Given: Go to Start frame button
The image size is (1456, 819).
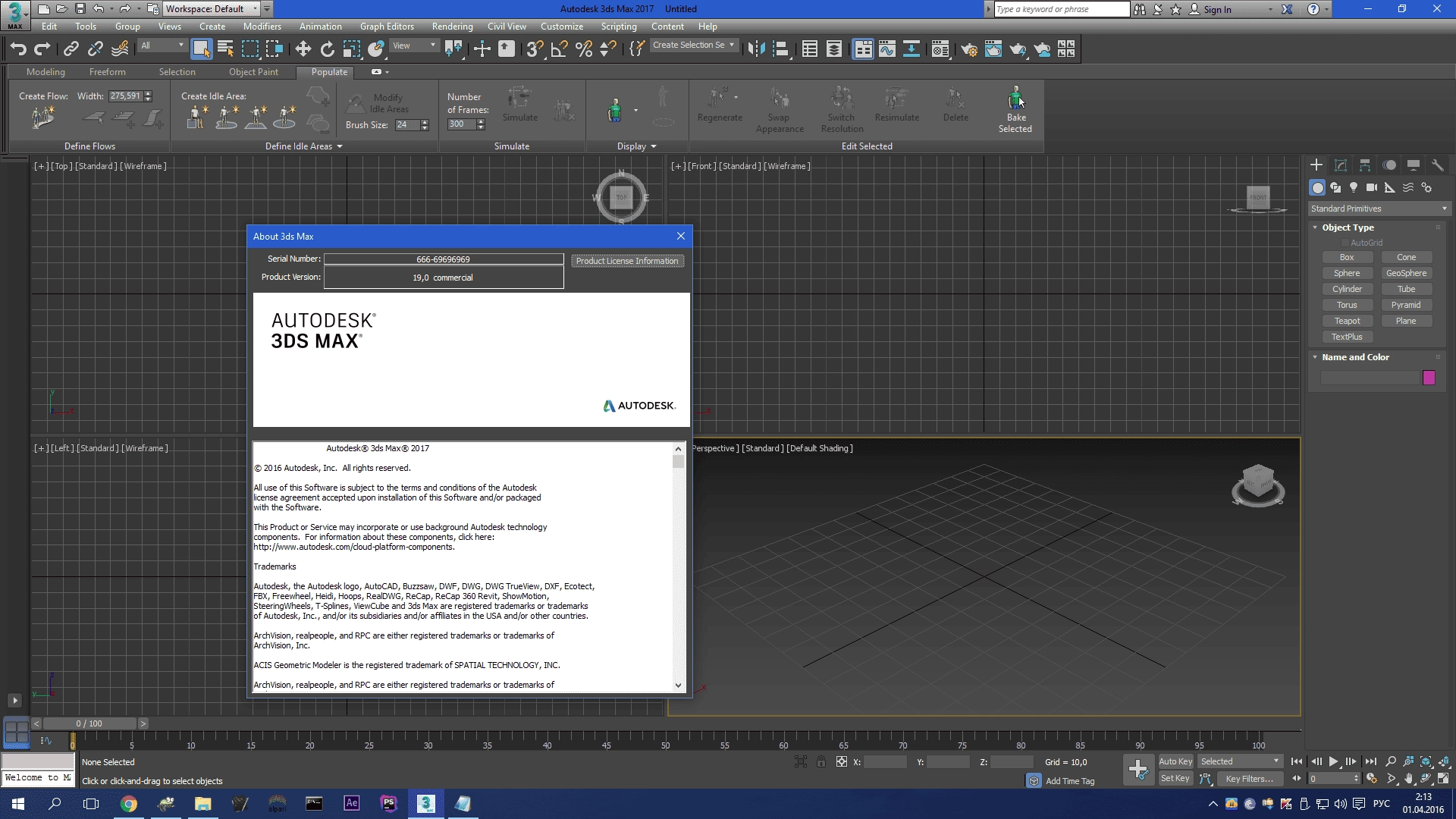Looking at the screenshot, I should pos(1297,761).
